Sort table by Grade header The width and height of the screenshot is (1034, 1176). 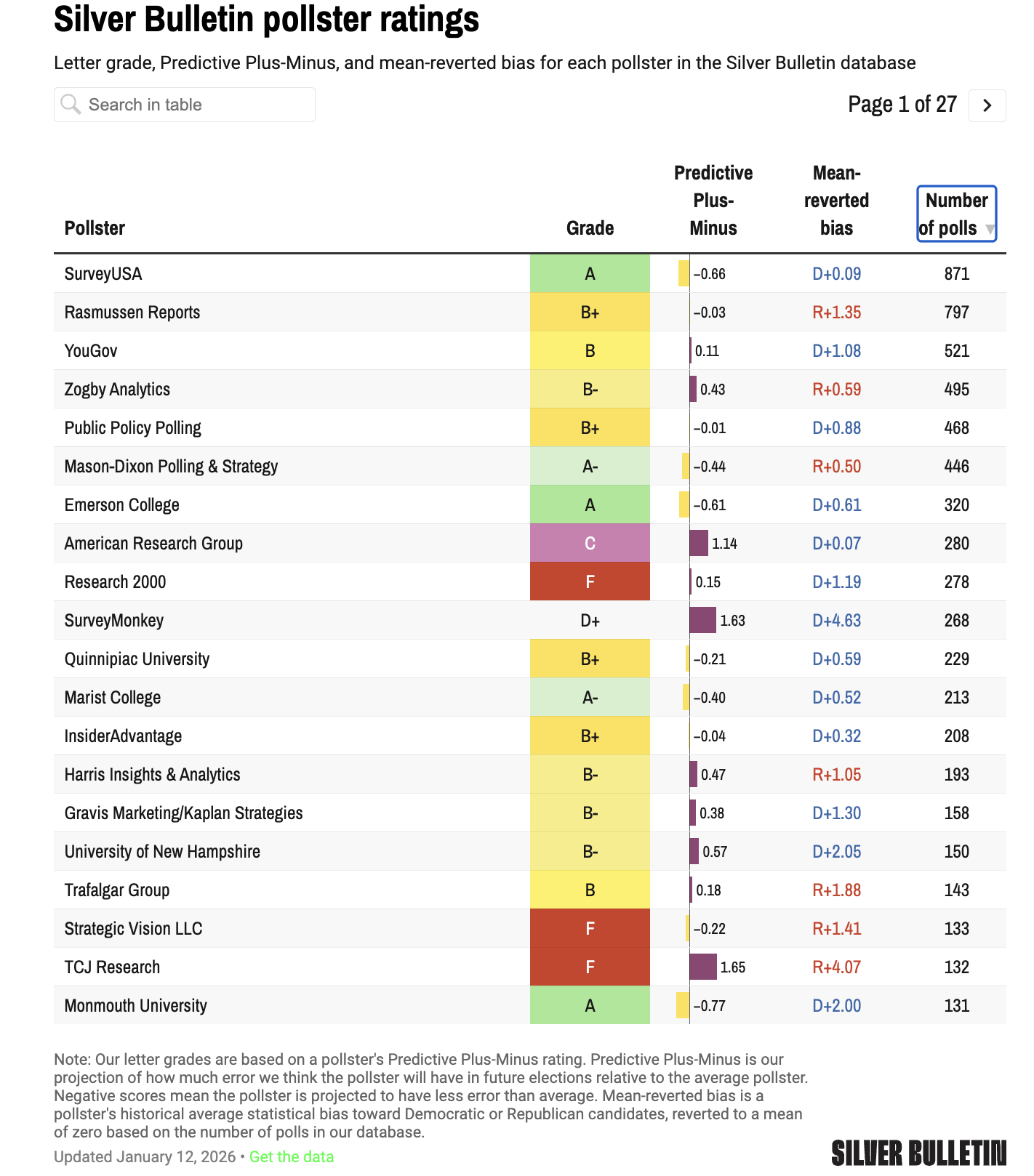[x=590, y=228]
